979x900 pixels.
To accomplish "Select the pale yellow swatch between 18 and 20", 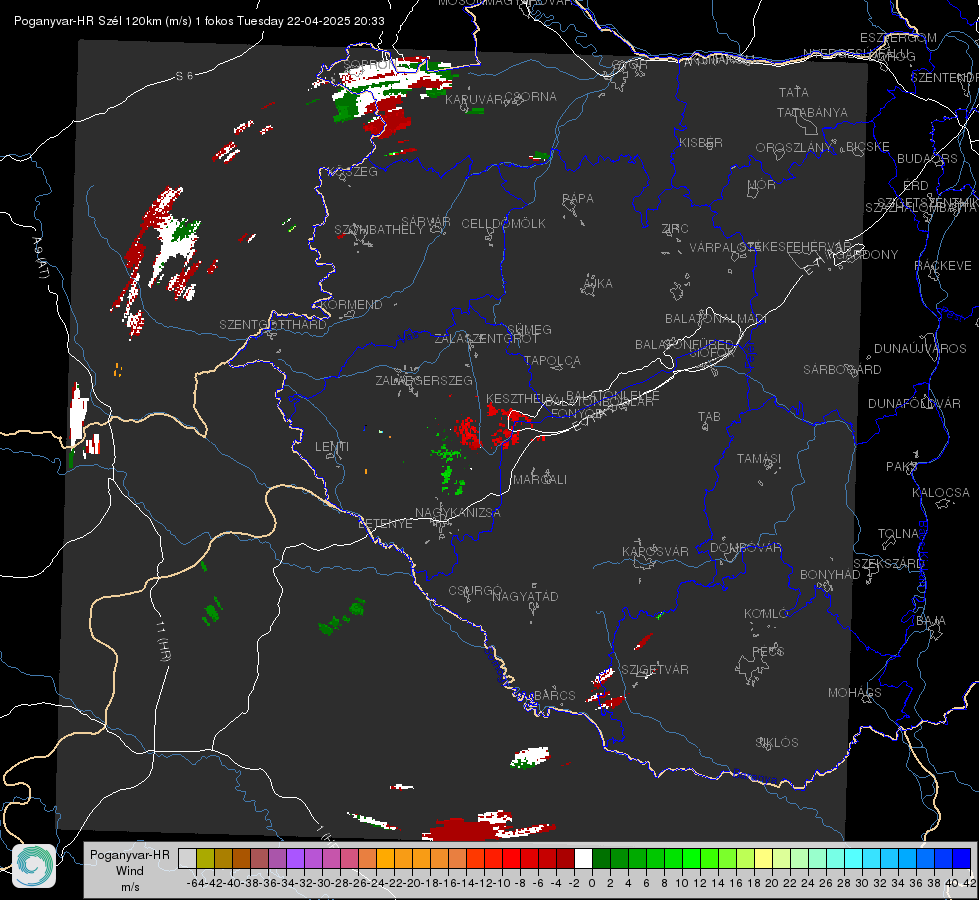I will click(763, 858).
